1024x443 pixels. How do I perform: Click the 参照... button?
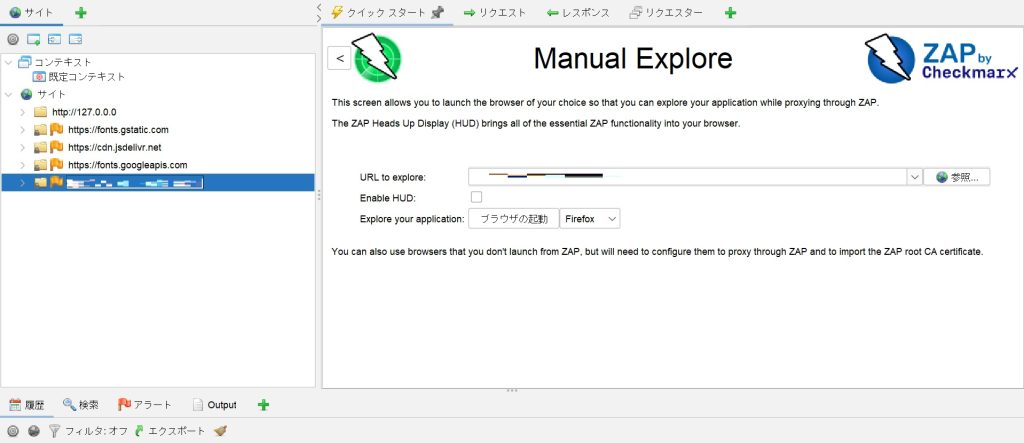957,177
